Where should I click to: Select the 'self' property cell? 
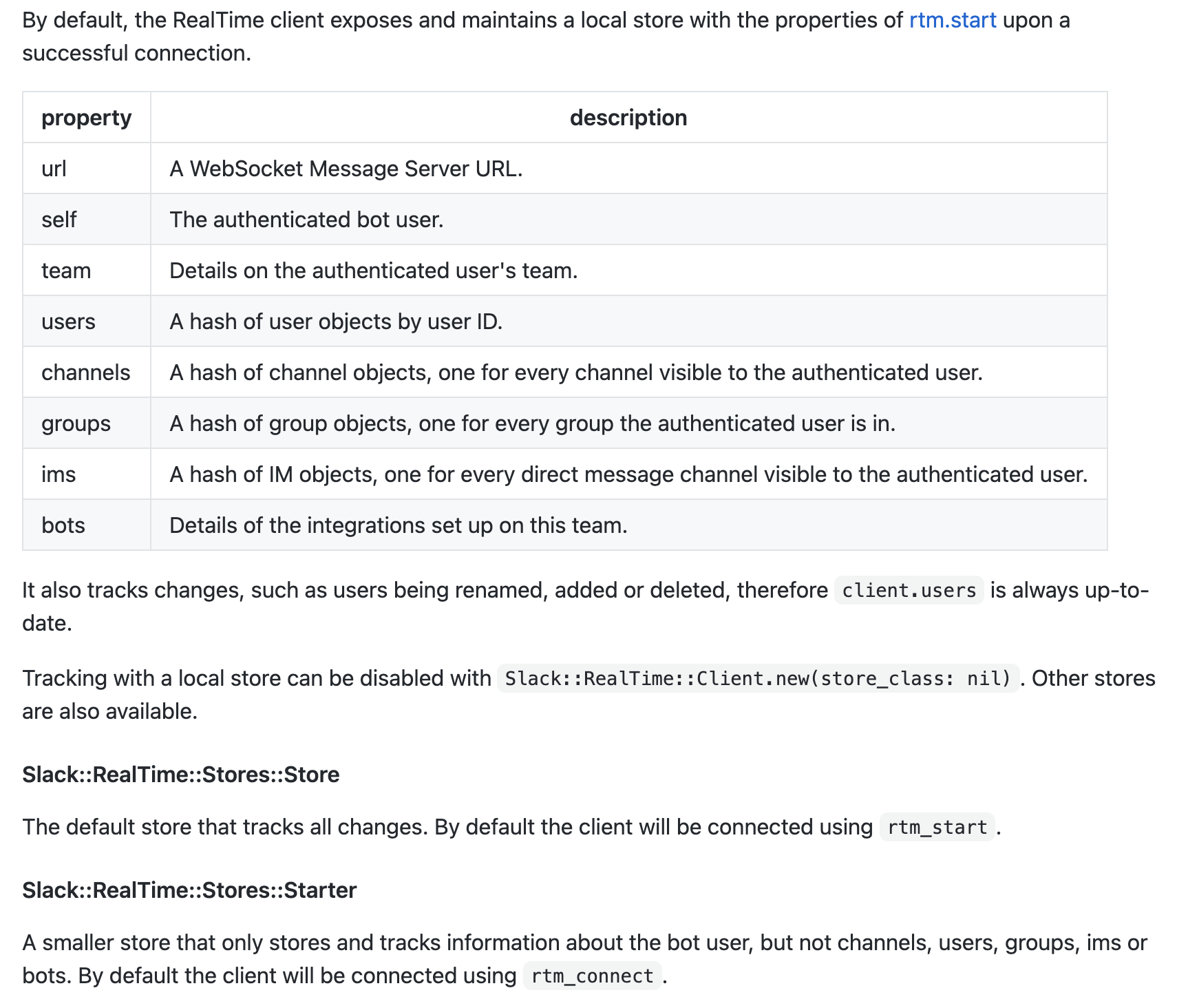(87, 220)
